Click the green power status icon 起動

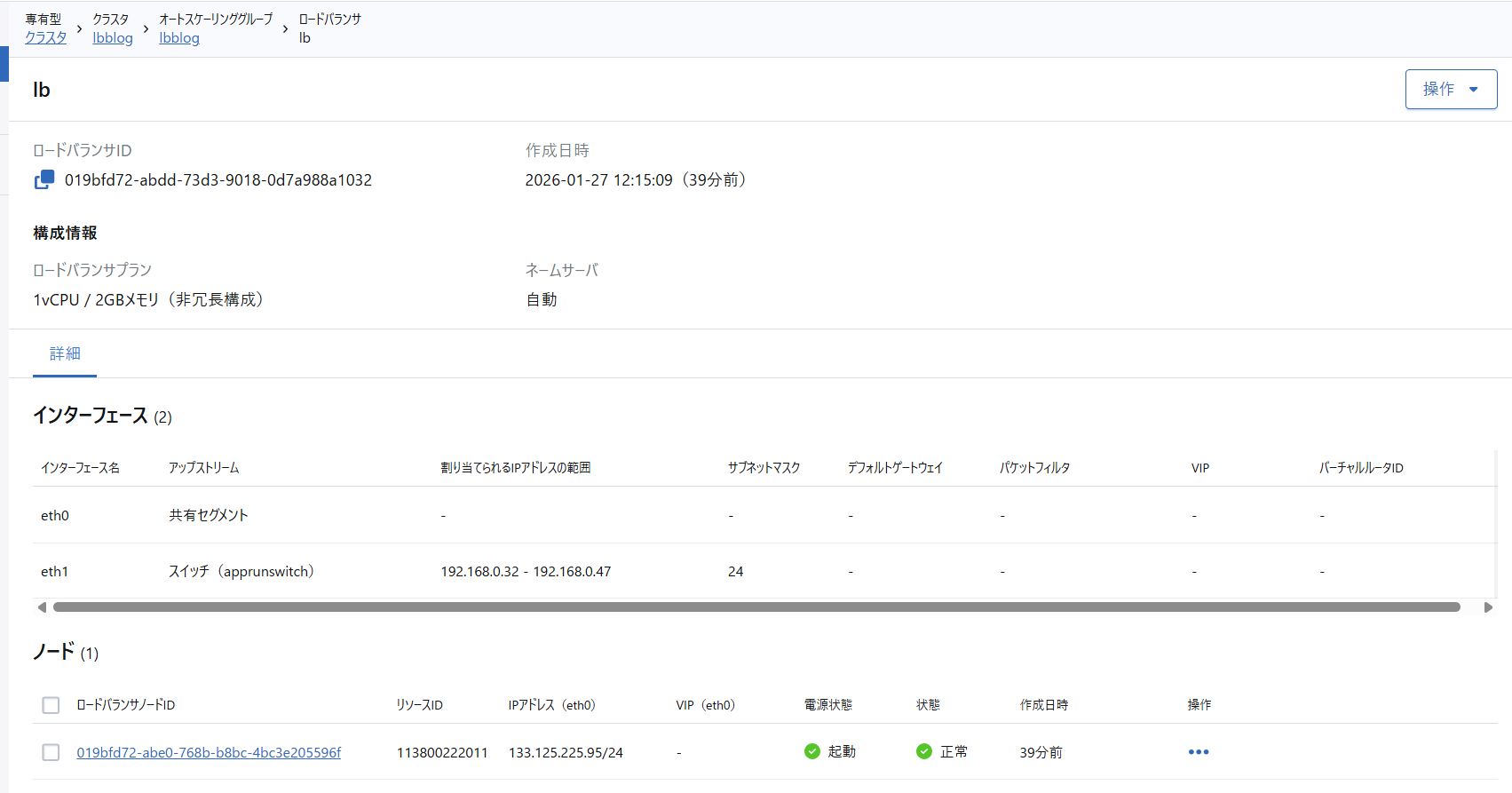tap(812, 751)
